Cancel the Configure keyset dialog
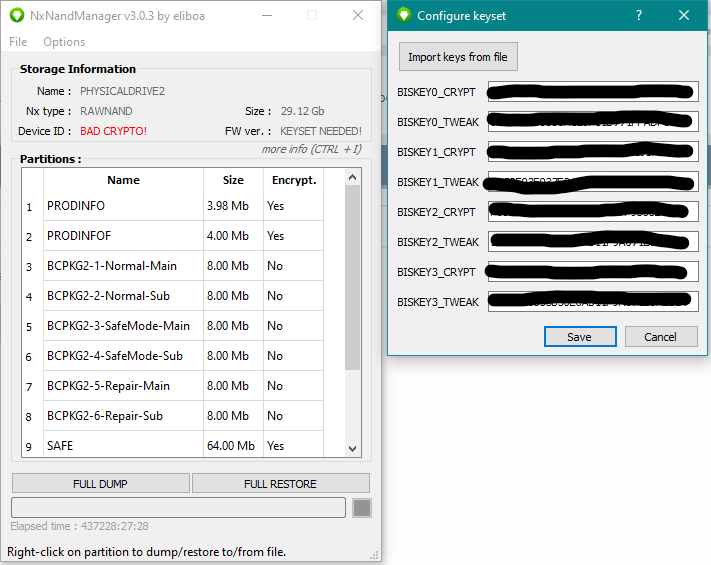The width and height of the screenshot is (711, 565). pyautogui.click(x=661, y=337)
